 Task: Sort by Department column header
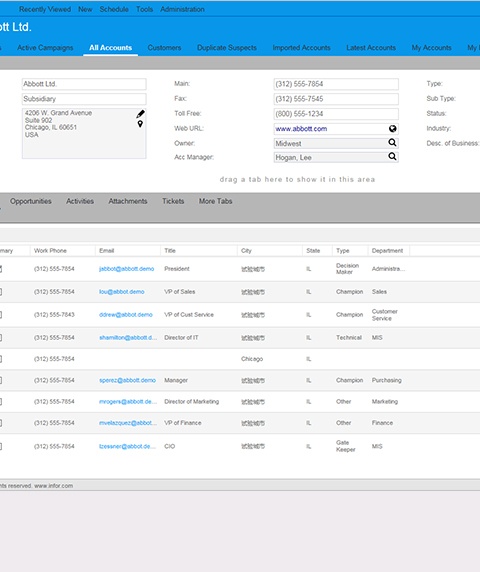(x=387, y=251)
